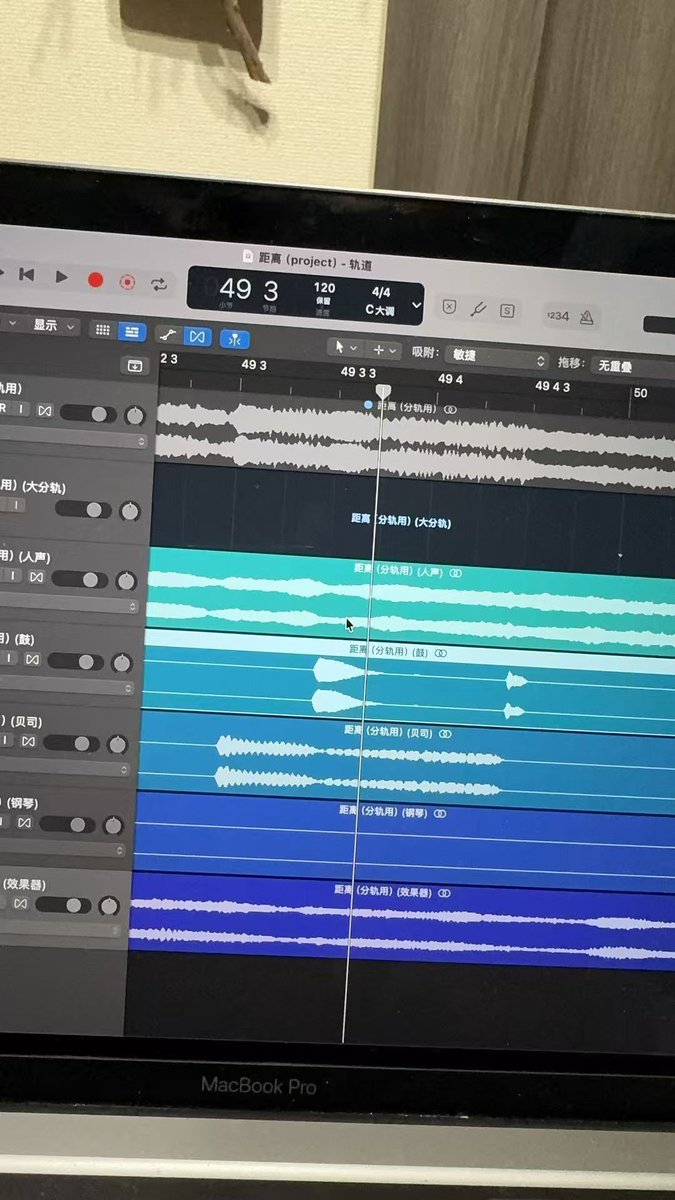This screenshot has width=675, height=1200.
Task: Click the 49 3 position display
Action: (x=249, y=290)
